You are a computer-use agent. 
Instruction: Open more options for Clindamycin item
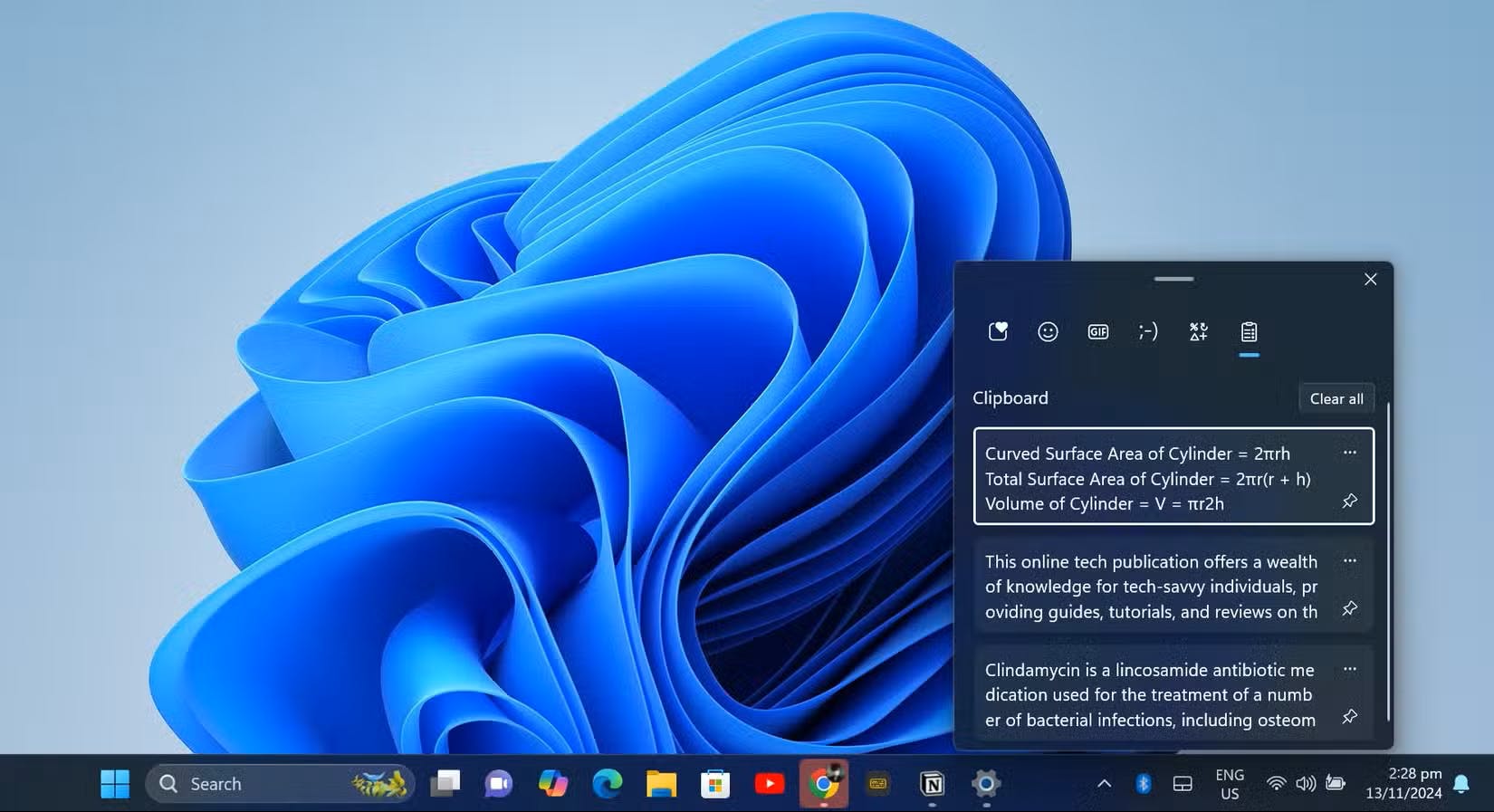coord(1349,669)
